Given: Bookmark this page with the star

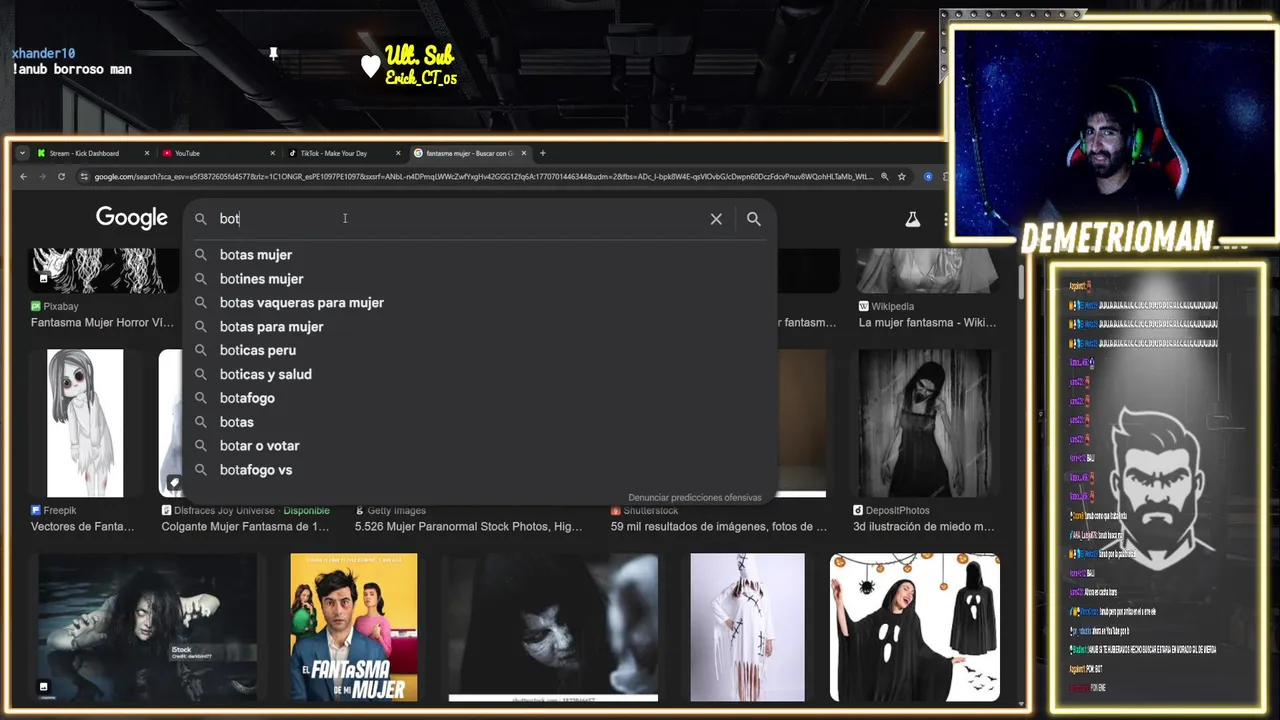Looking at the screenshot, I should tap(901, 177).
